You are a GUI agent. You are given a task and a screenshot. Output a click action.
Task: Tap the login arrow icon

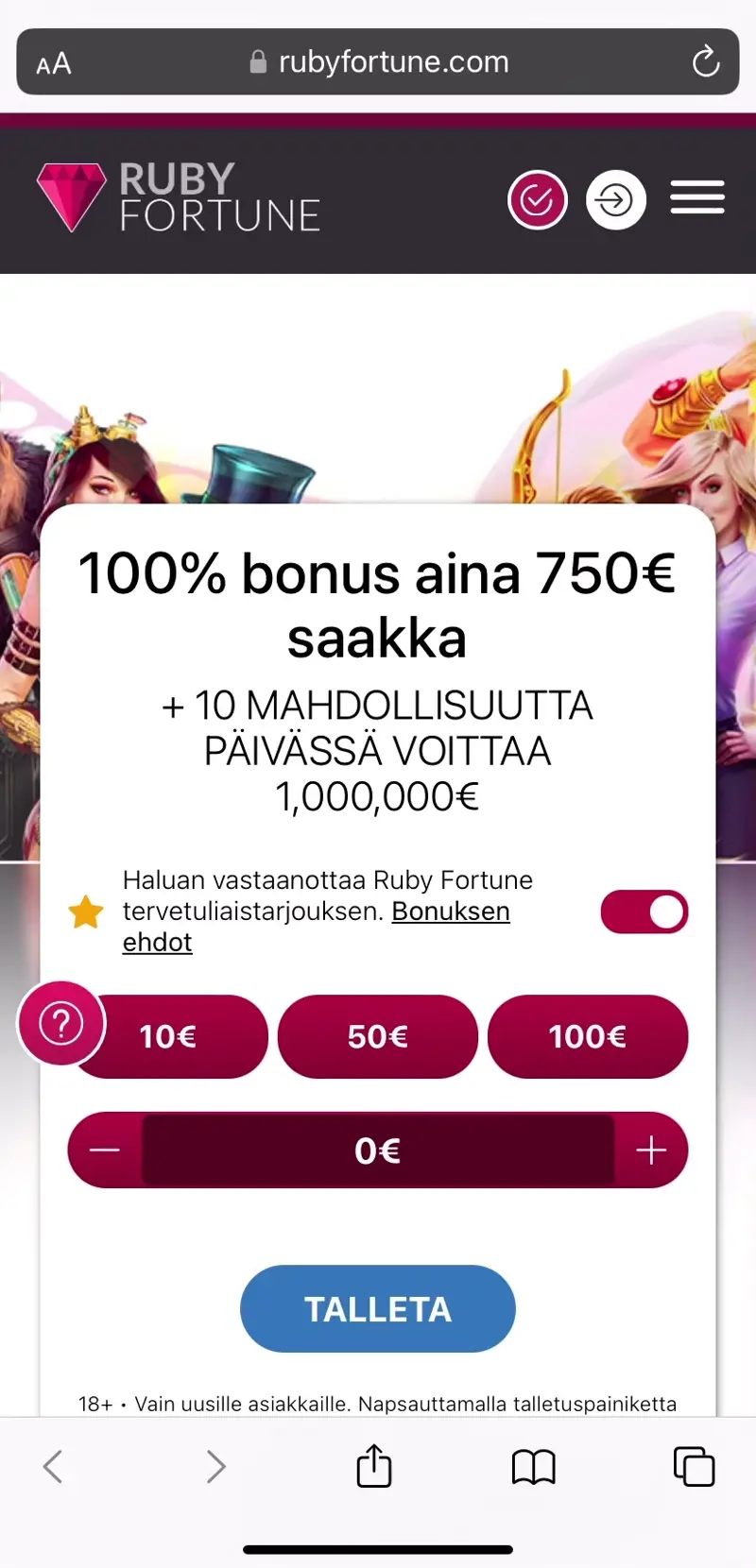click(x=616, y=200)
